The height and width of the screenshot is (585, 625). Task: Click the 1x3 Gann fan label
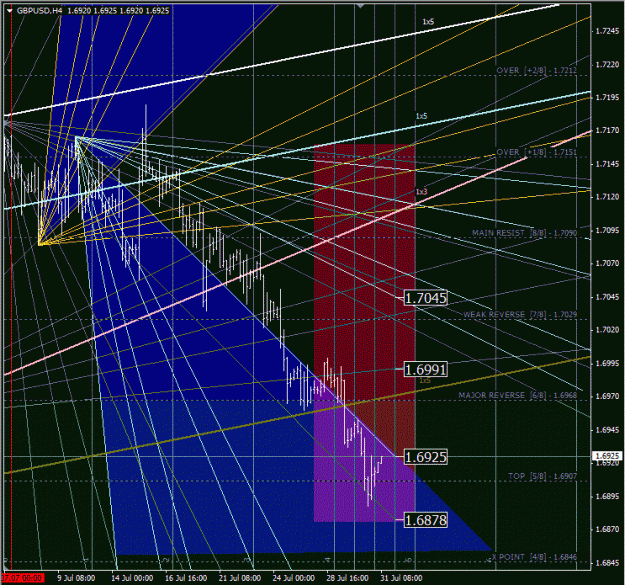click(421, 192)
